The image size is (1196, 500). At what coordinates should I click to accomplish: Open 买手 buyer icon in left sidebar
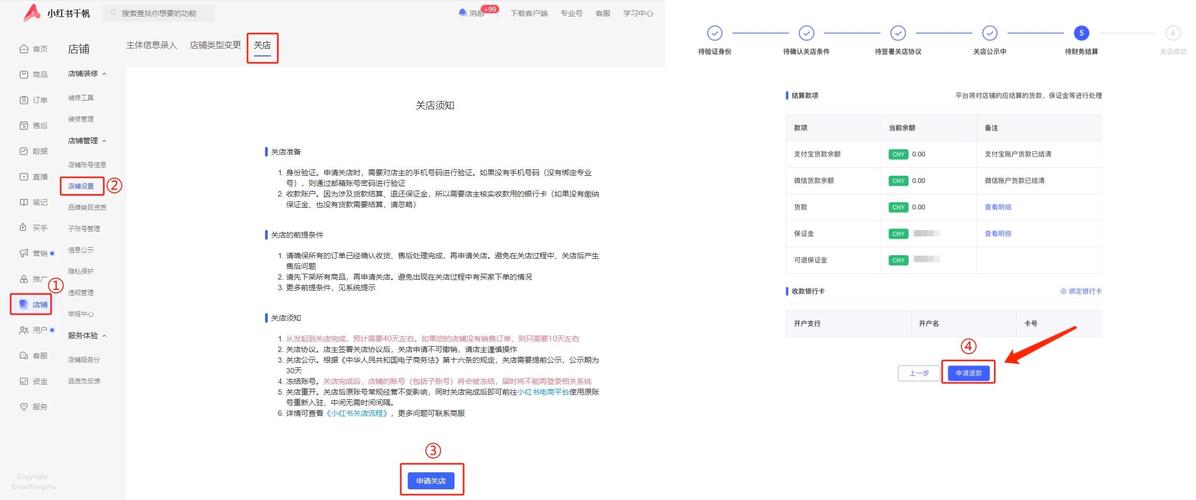pos(24,227)
